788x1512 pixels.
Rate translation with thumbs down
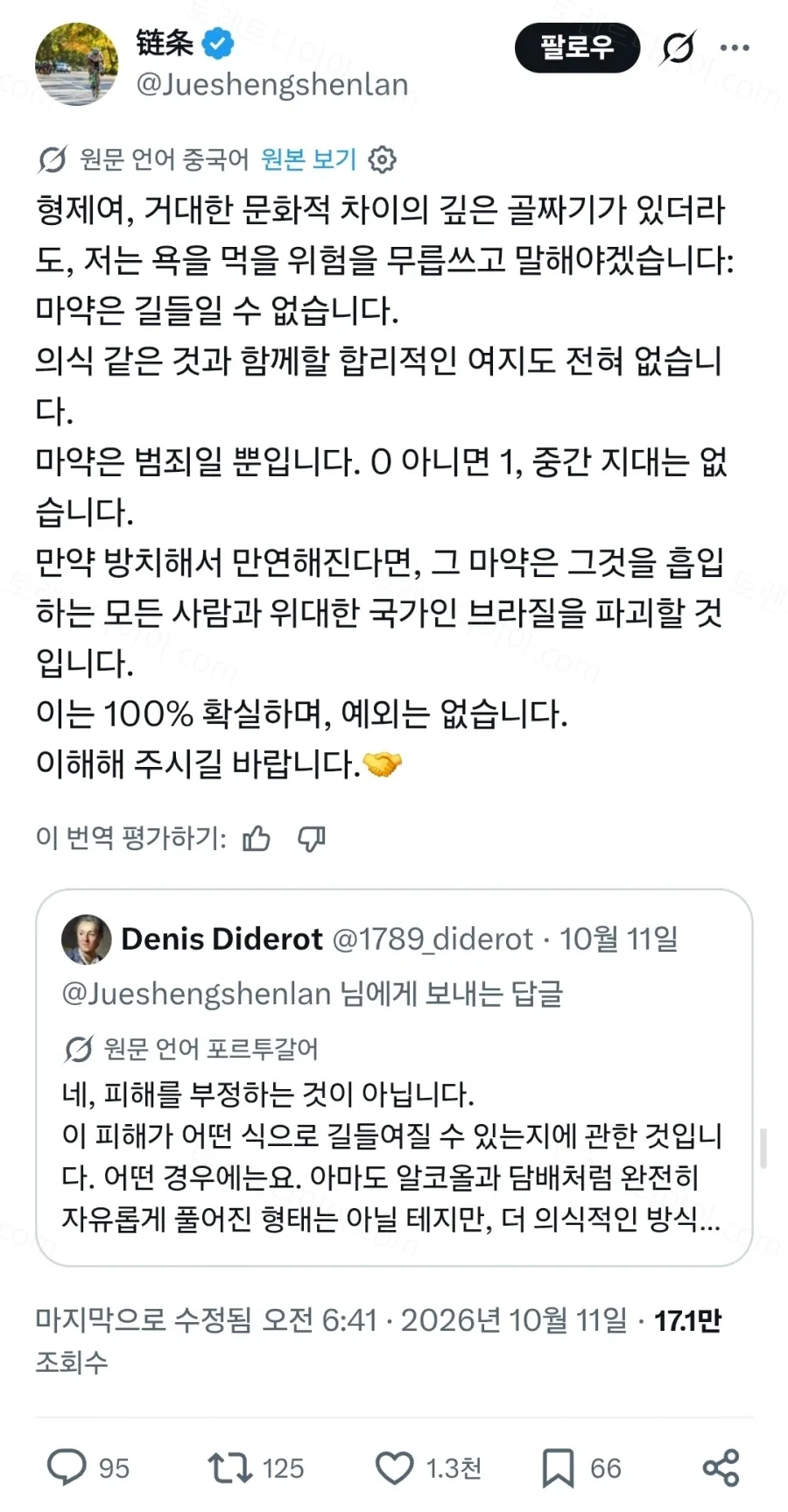point(312,839)
